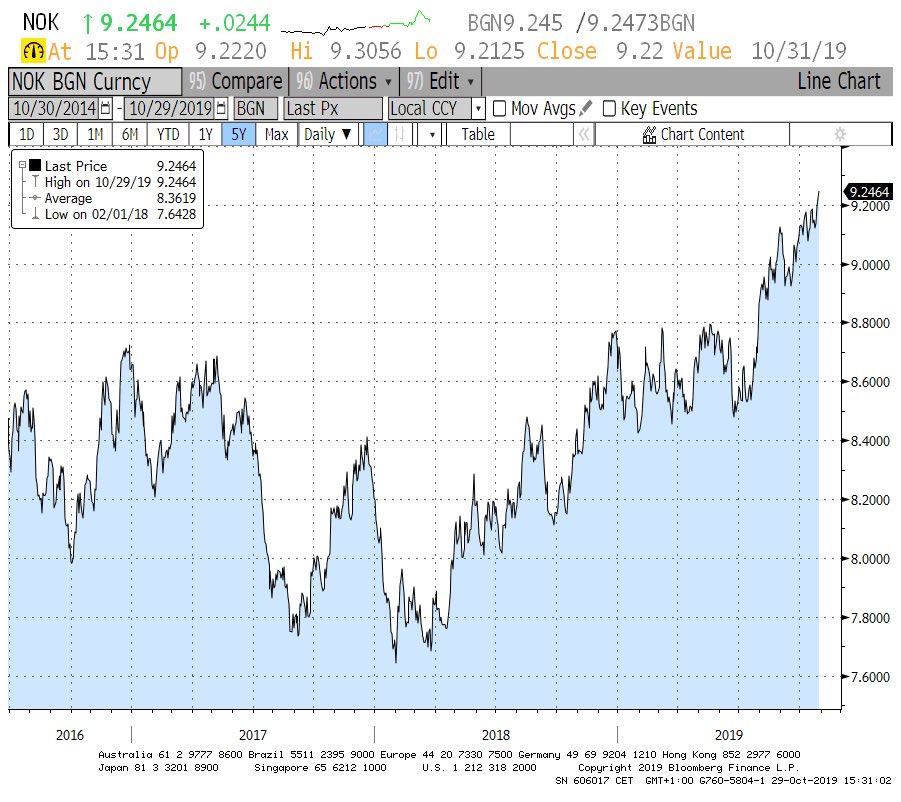Edit moving averages with the pencil icon
This screenshot has width=901, height=802.
pos(586,108)
